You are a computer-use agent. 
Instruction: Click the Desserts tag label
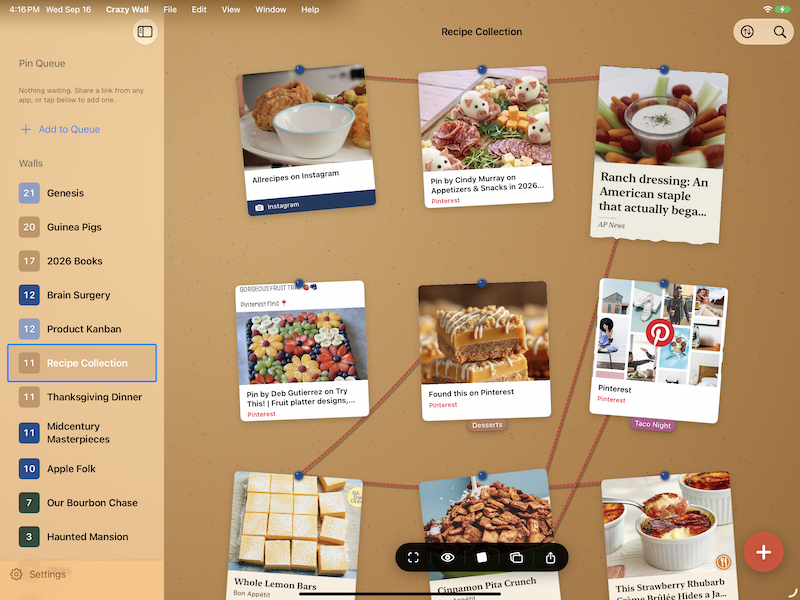[x=487, y=425]
